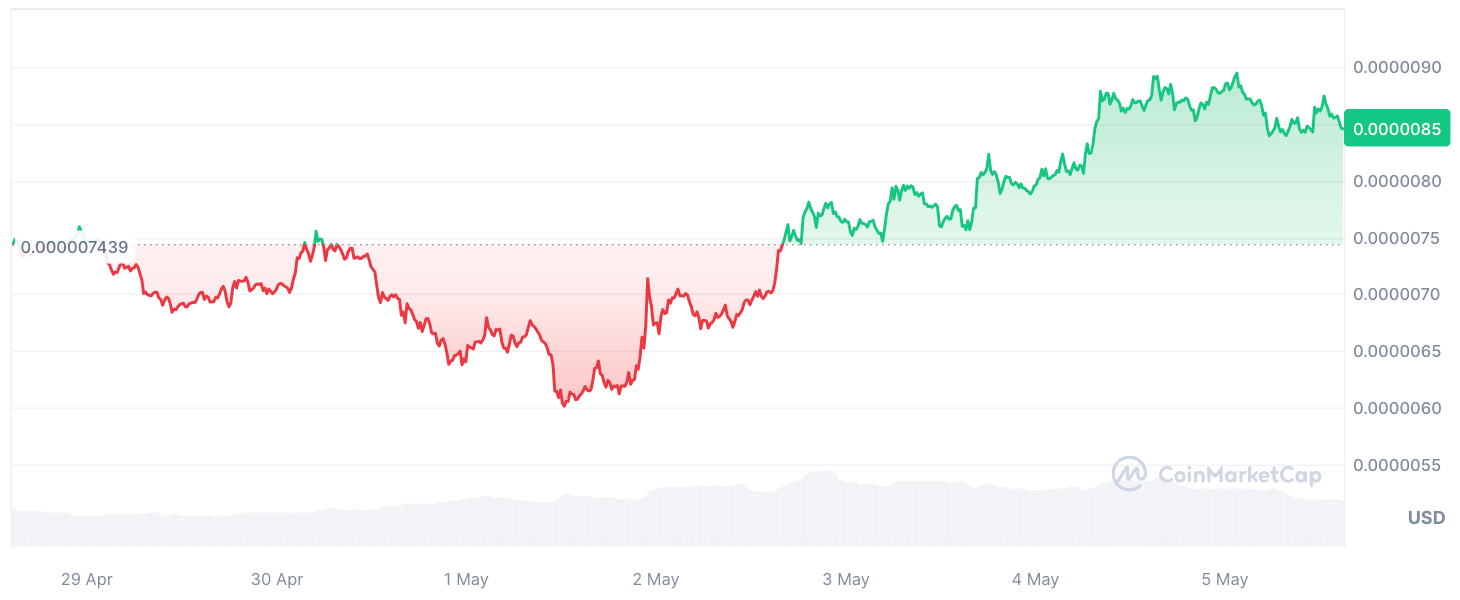Select the 0.0000065 price axis label
Viewport: 1460px width, 600px height.
tap(1397, 351)
